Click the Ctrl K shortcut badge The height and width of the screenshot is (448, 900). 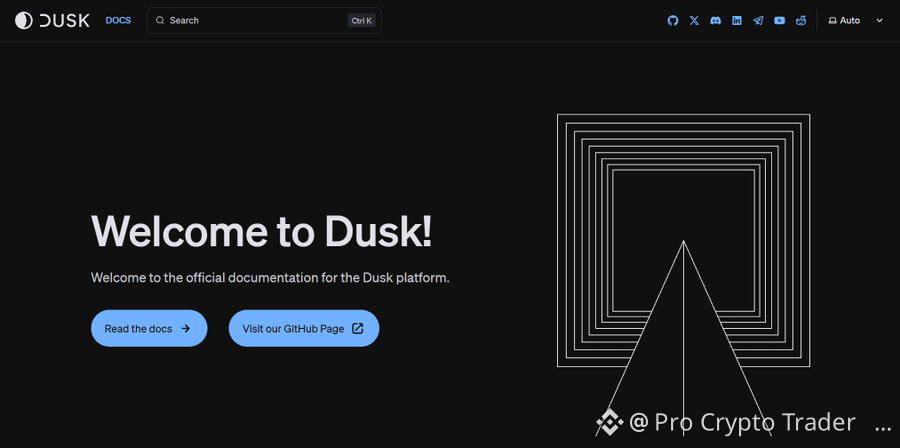[x=362, y=21]
